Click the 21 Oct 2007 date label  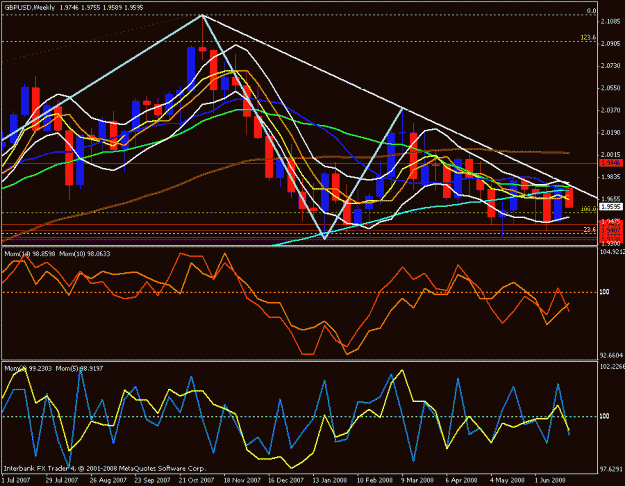click(x=196, y=480)
